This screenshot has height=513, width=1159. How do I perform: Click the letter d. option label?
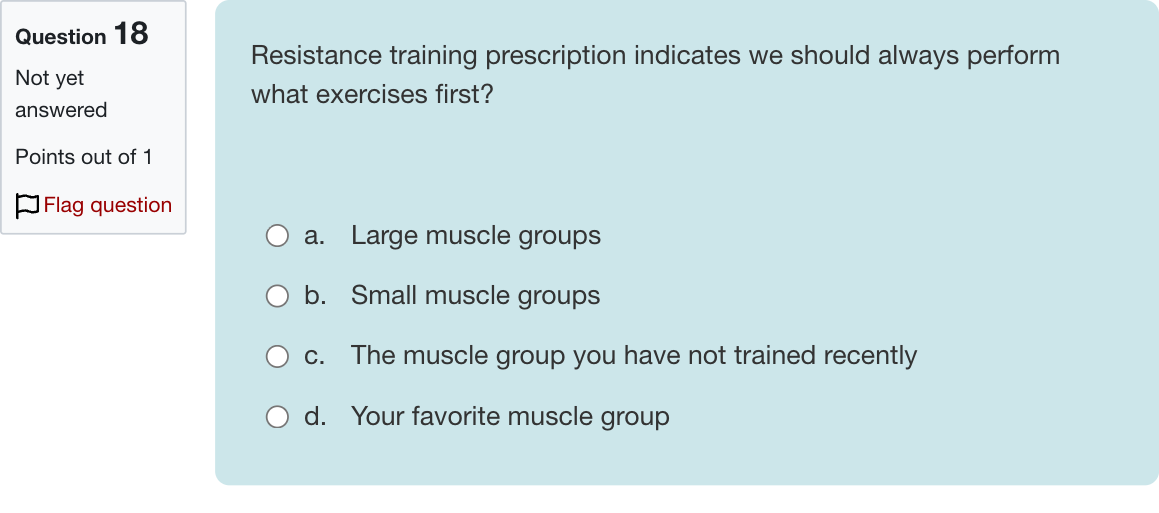[316, 416]
